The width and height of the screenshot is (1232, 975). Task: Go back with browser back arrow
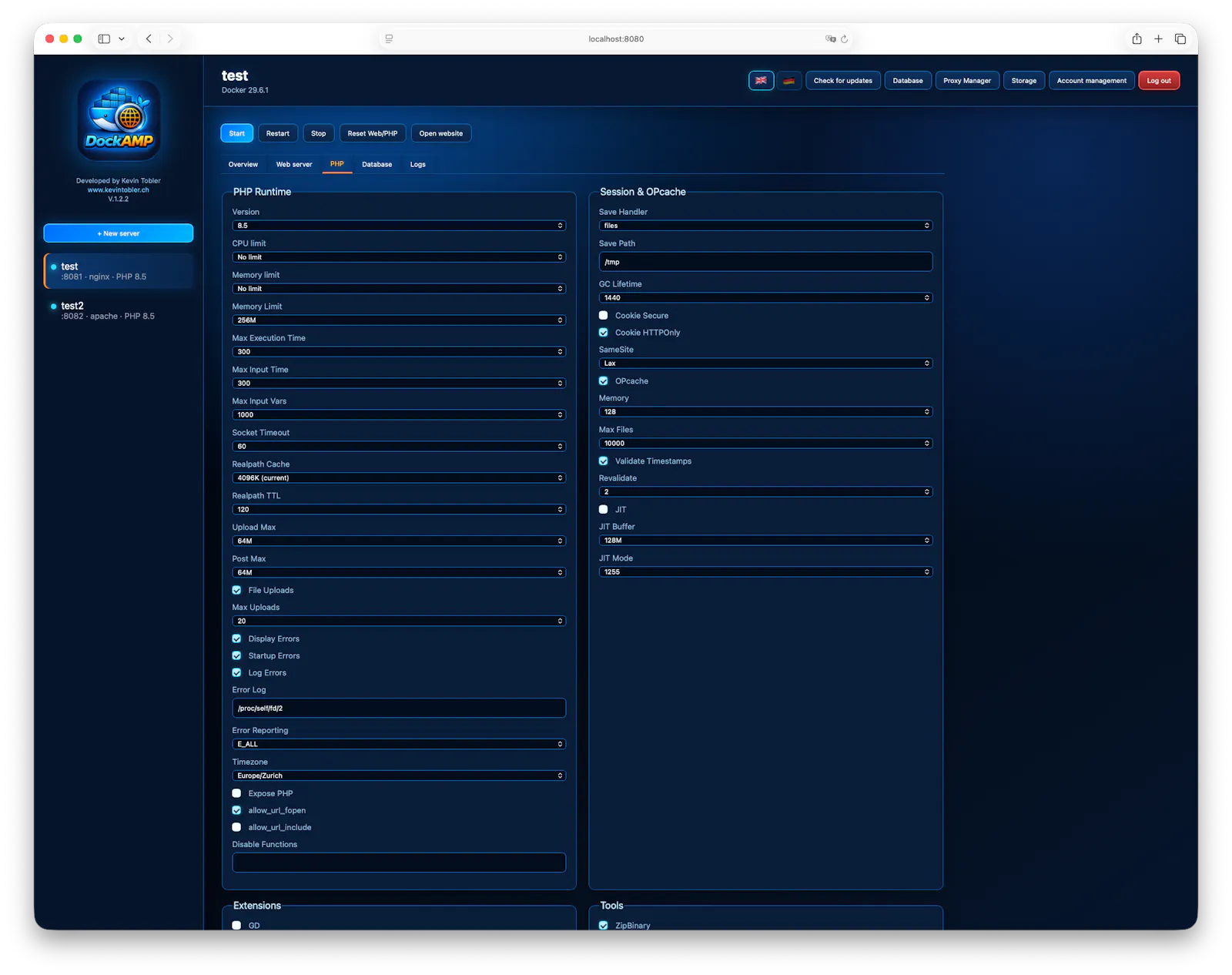coord(149,39)
